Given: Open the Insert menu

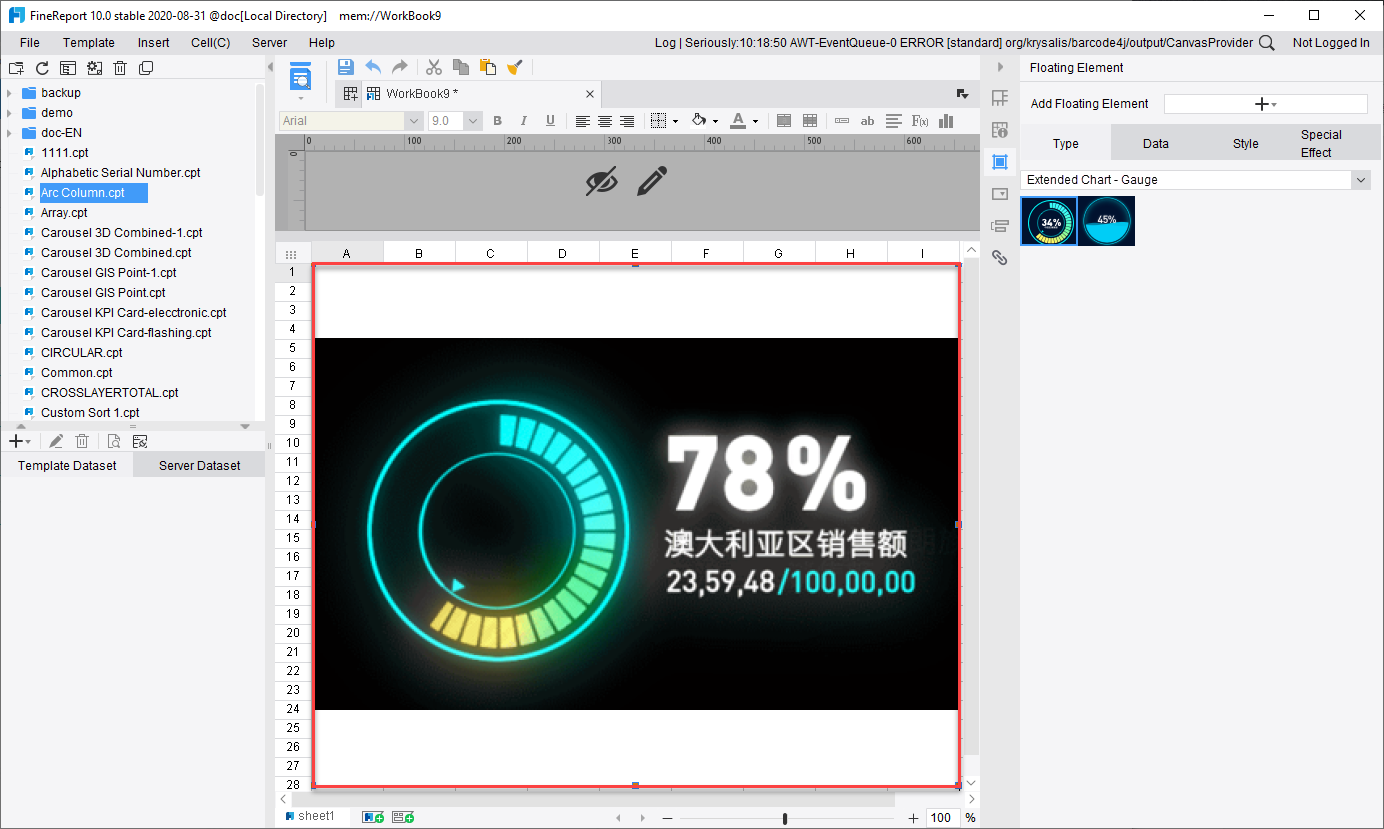Looking at the screenshot, I should point(154,43).
